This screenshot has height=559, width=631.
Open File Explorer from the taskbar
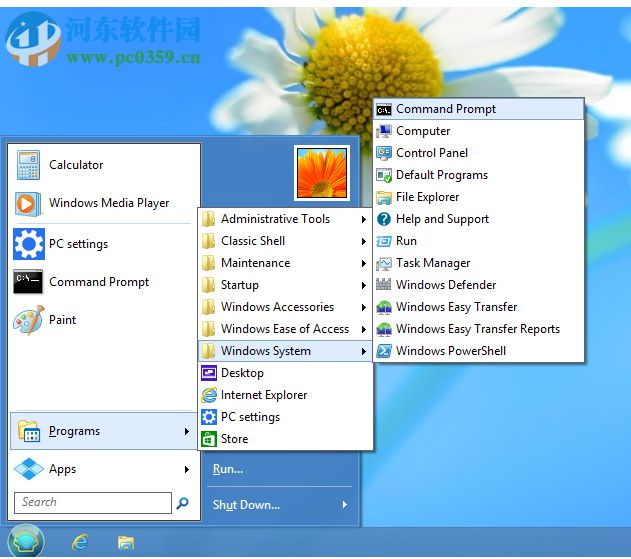click(126, 543)
